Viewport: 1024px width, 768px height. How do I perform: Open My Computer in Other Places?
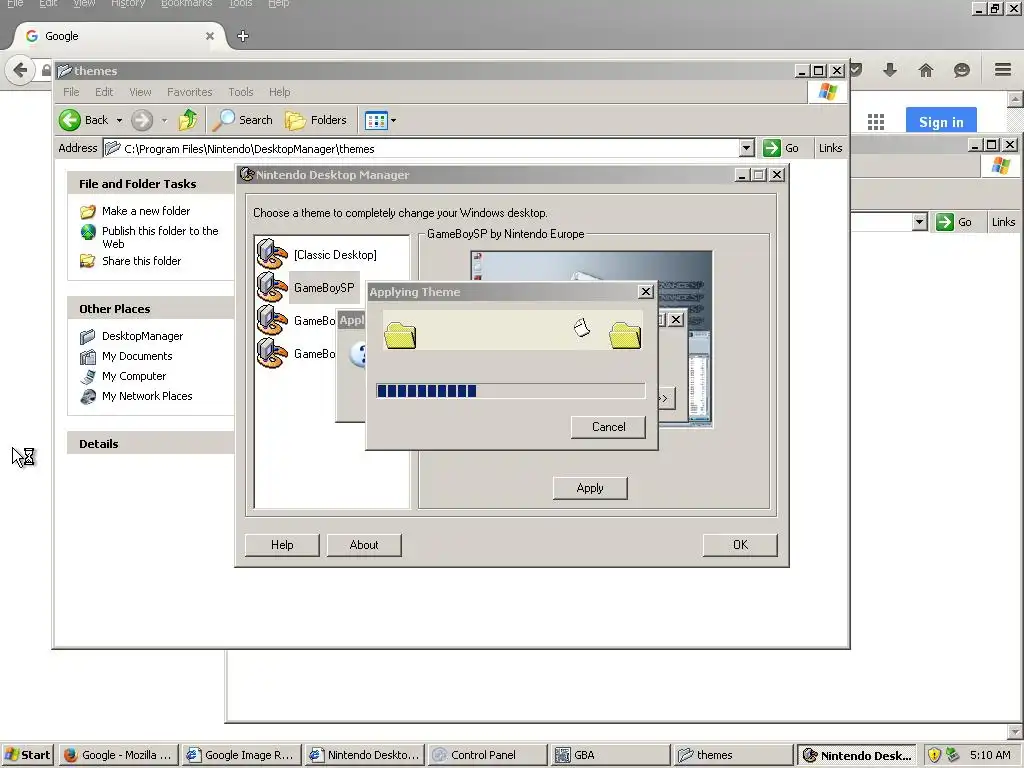point(134,376)
